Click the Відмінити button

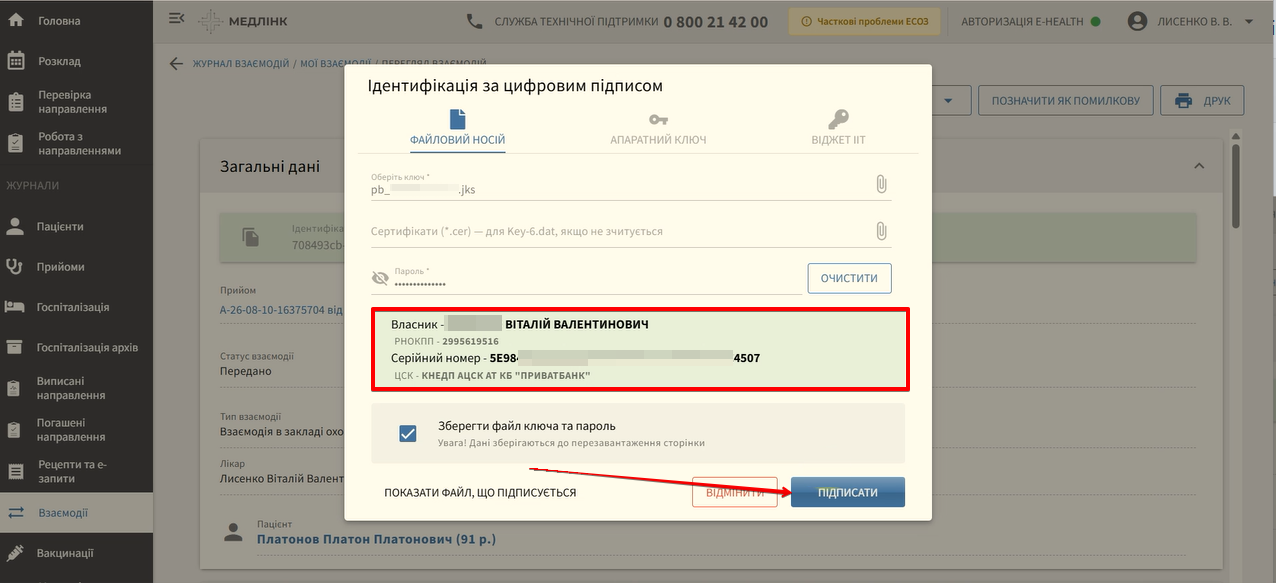pyautogui.click(x=734, y=492)
